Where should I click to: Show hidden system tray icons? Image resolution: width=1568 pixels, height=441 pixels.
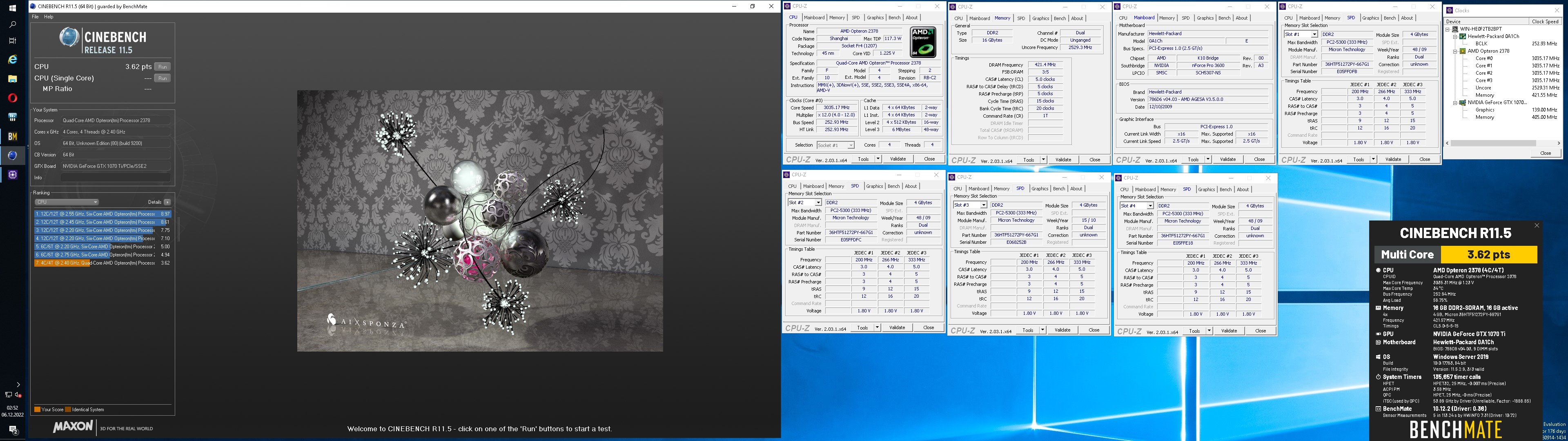tap(18, 384)
